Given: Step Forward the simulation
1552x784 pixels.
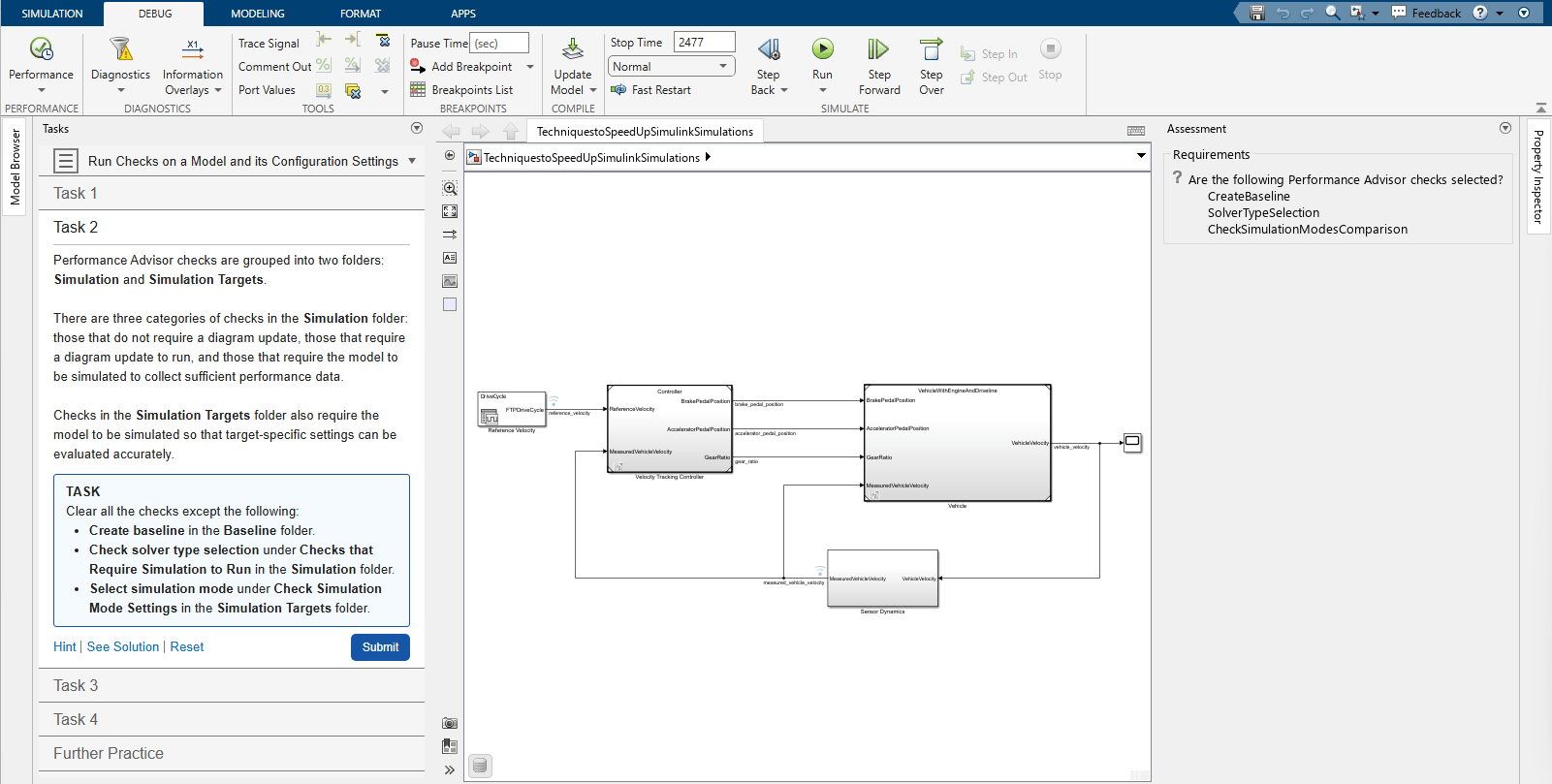Looking at the screenshot, I should click(x=879, y=66).
